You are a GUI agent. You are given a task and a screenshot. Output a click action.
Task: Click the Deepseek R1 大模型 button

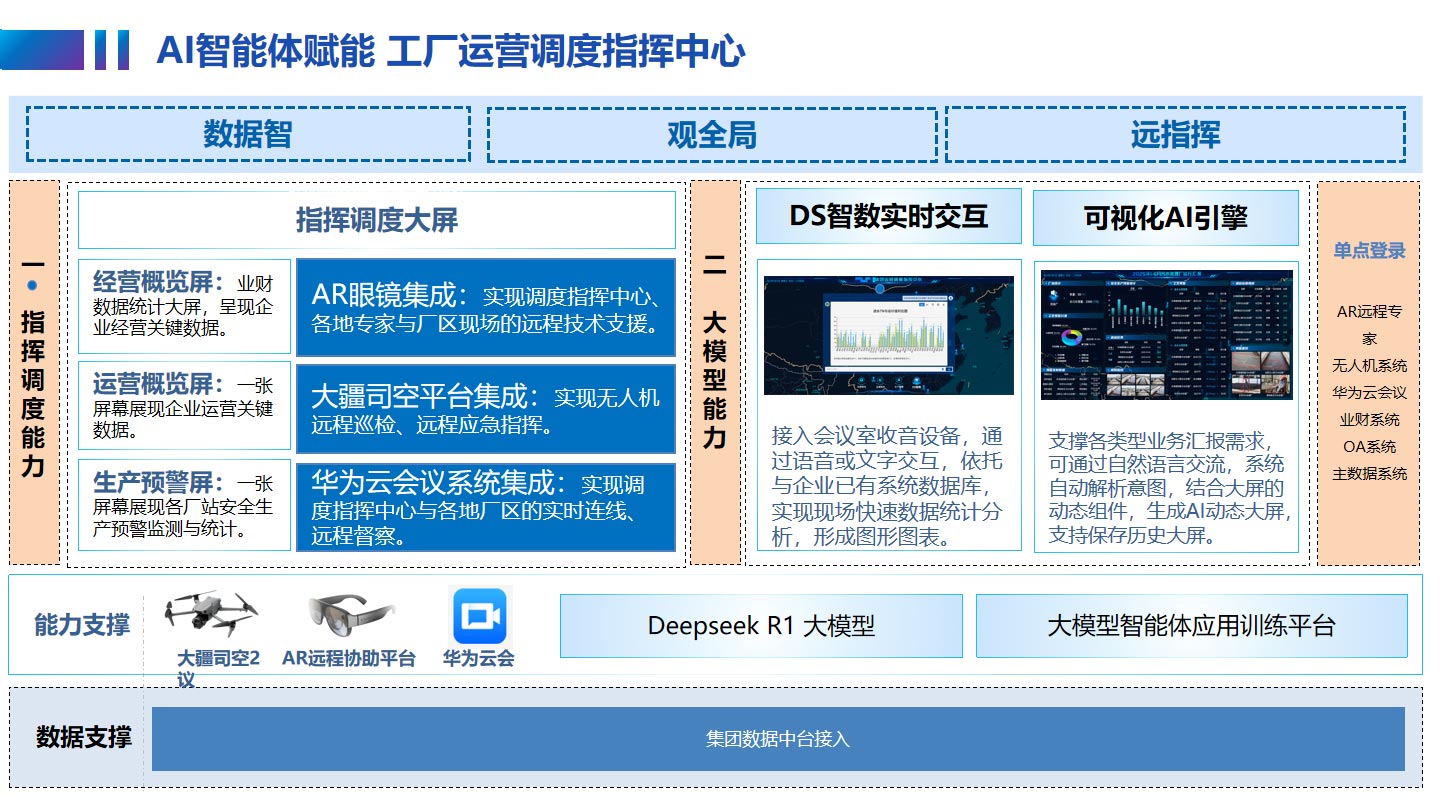761,626
